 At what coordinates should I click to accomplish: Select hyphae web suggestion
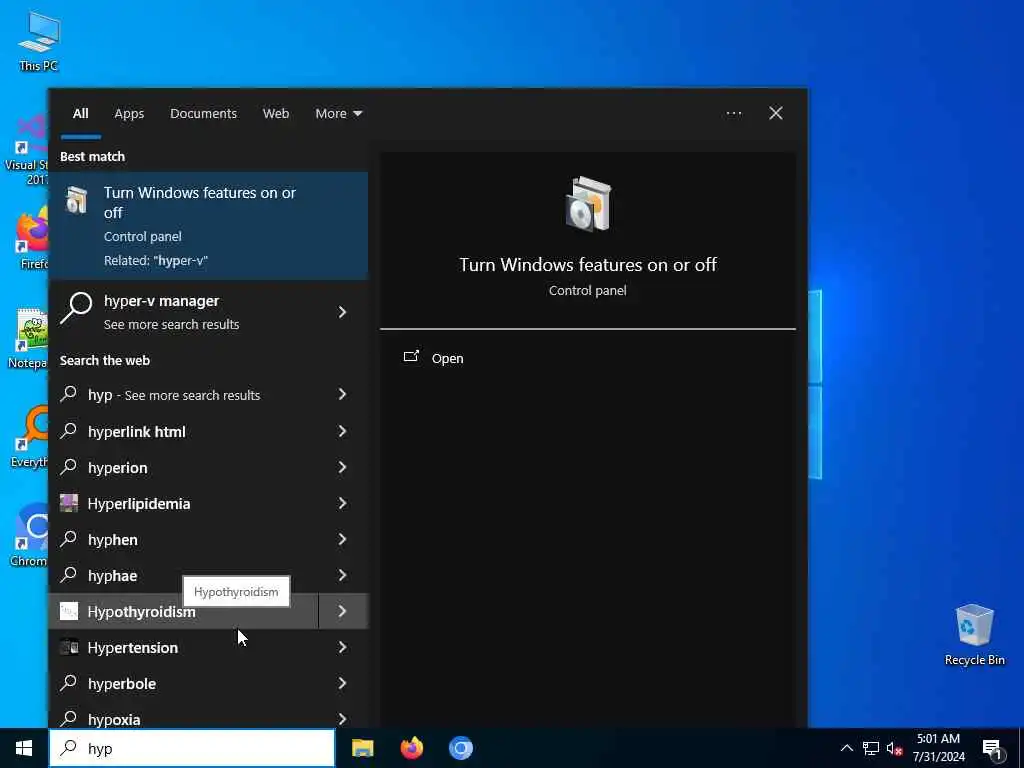[184, 575]
